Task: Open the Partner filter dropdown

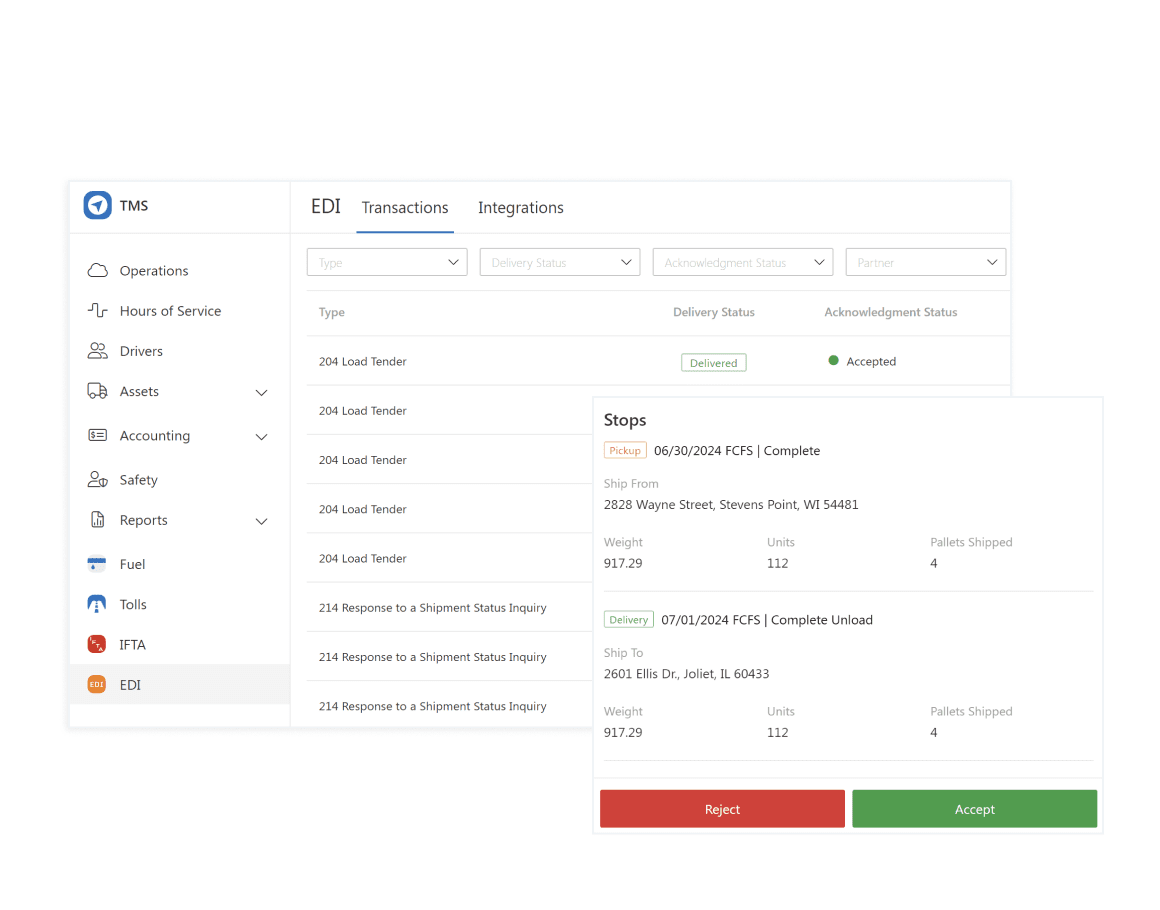Action: (x=925, y=261)
